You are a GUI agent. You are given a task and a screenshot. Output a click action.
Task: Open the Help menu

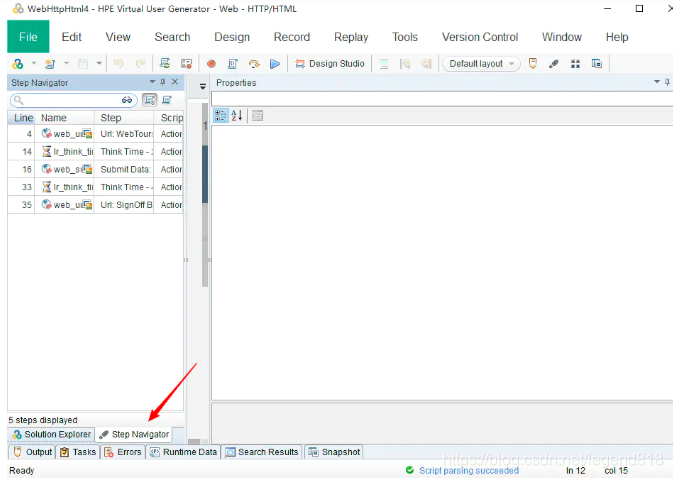(617, 37)
